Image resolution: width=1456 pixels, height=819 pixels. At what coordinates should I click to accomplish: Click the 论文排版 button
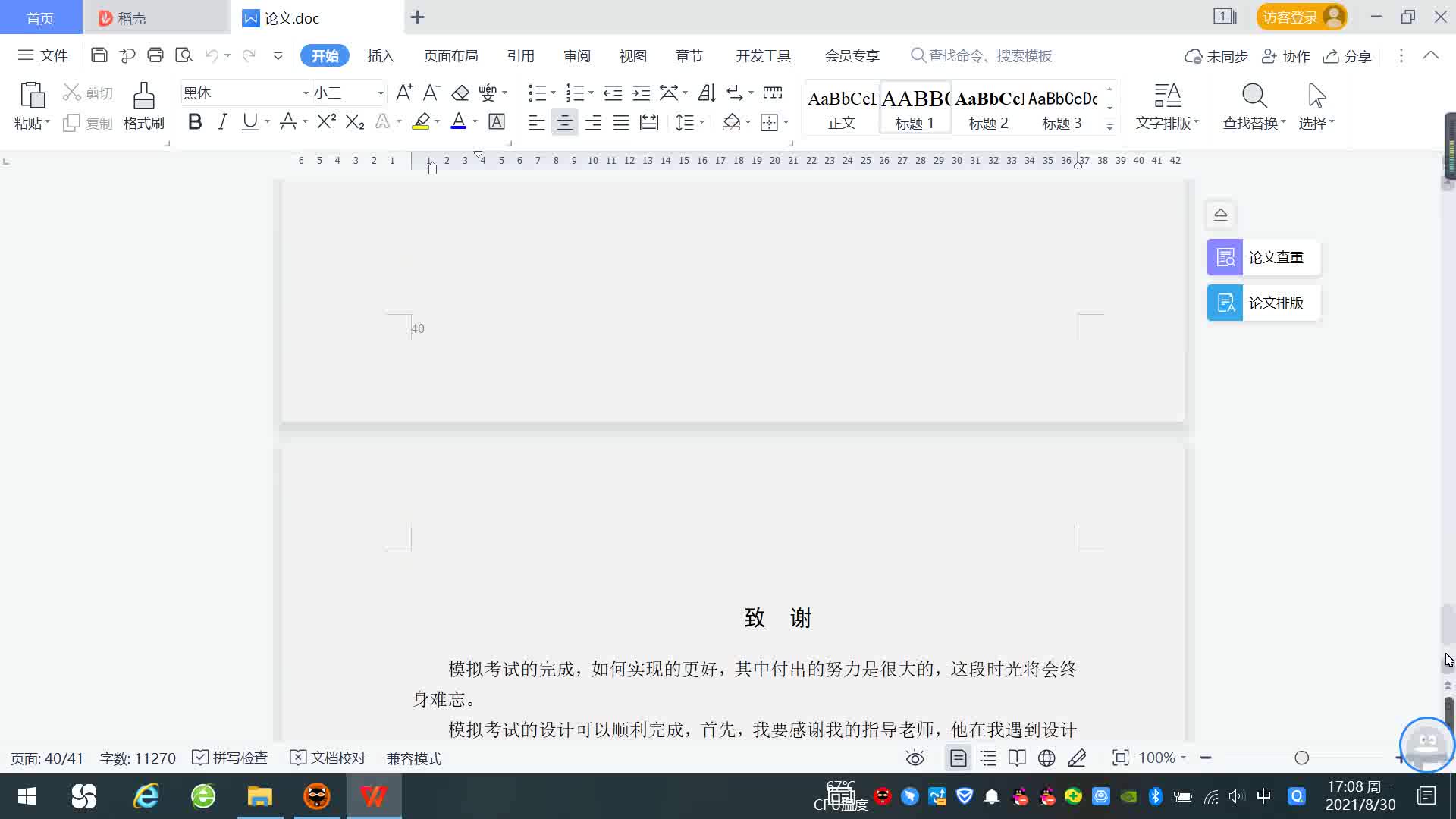click(x=1263, y=303)
